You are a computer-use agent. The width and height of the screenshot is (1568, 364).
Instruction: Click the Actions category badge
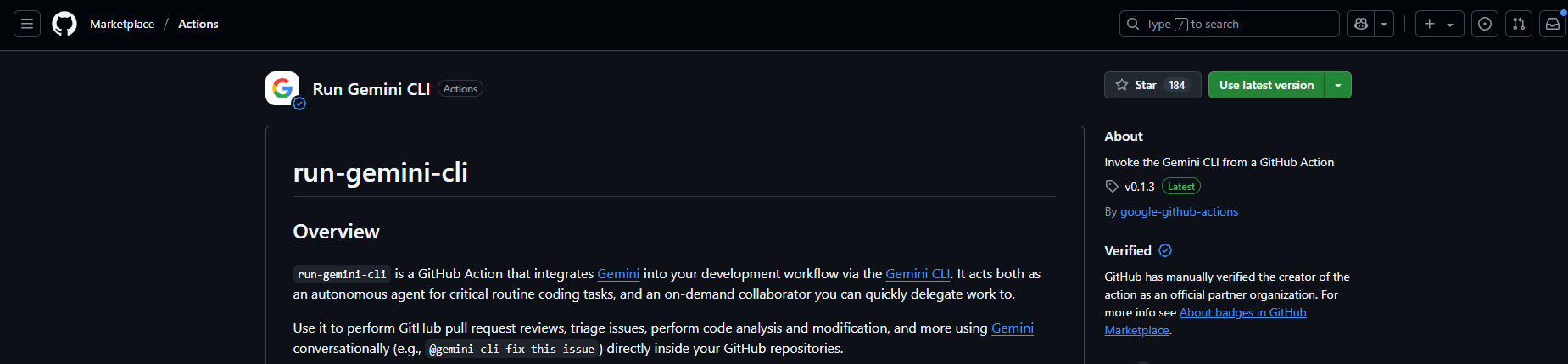(x=460, y=89)
